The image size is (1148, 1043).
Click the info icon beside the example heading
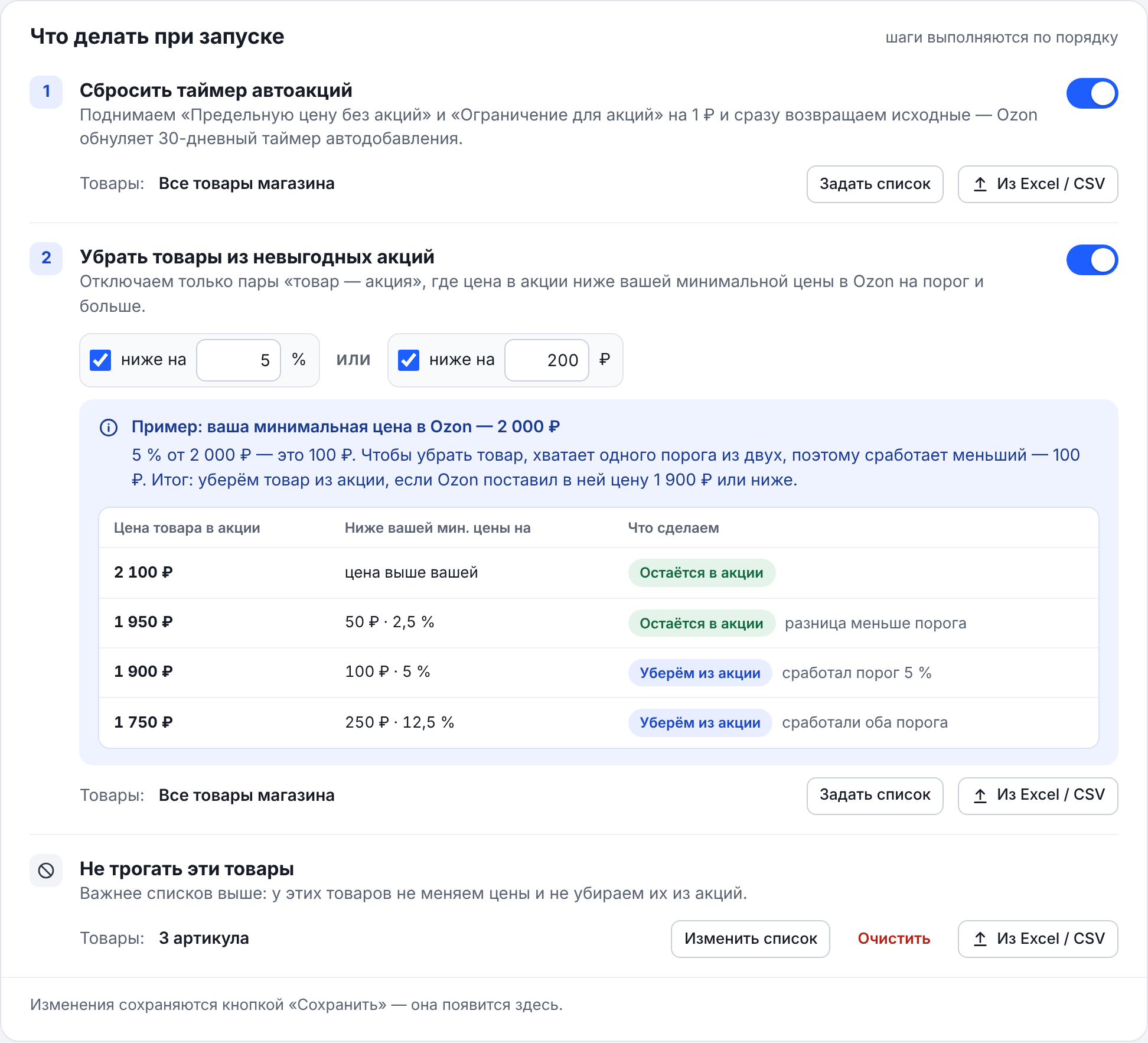pyautogui.click(x=109, y=427)
